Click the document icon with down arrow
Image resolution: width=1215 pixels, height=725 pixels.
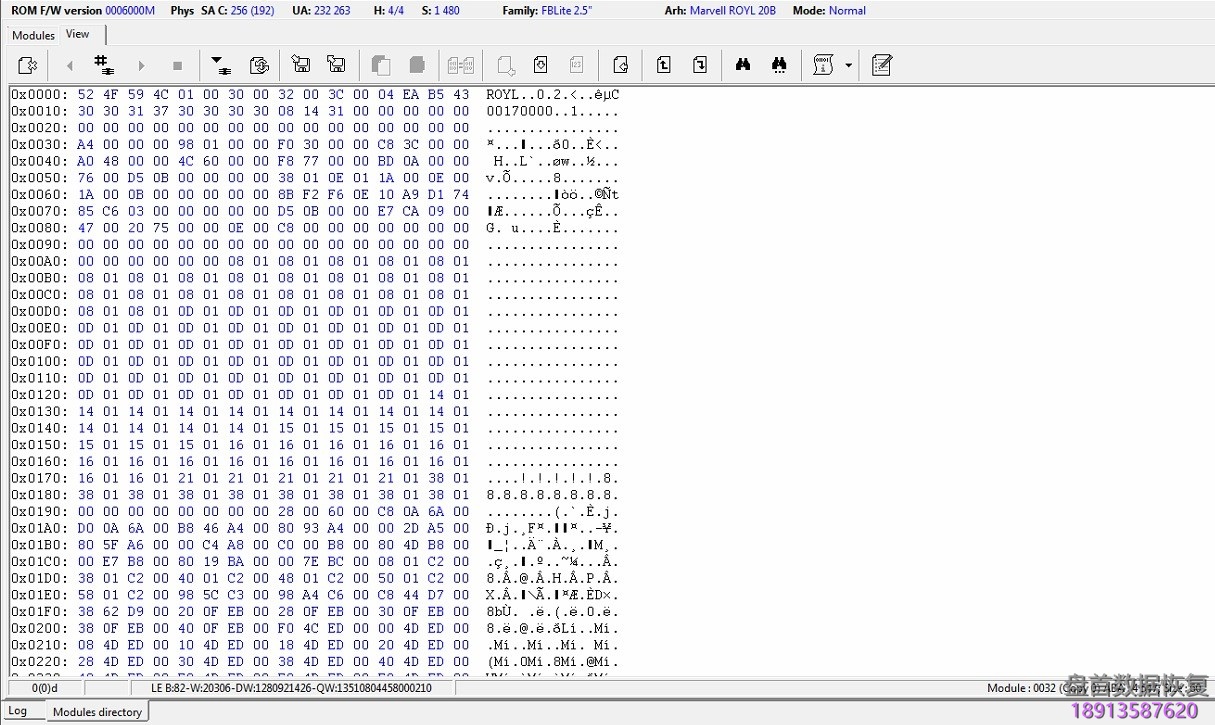point(540,66)
